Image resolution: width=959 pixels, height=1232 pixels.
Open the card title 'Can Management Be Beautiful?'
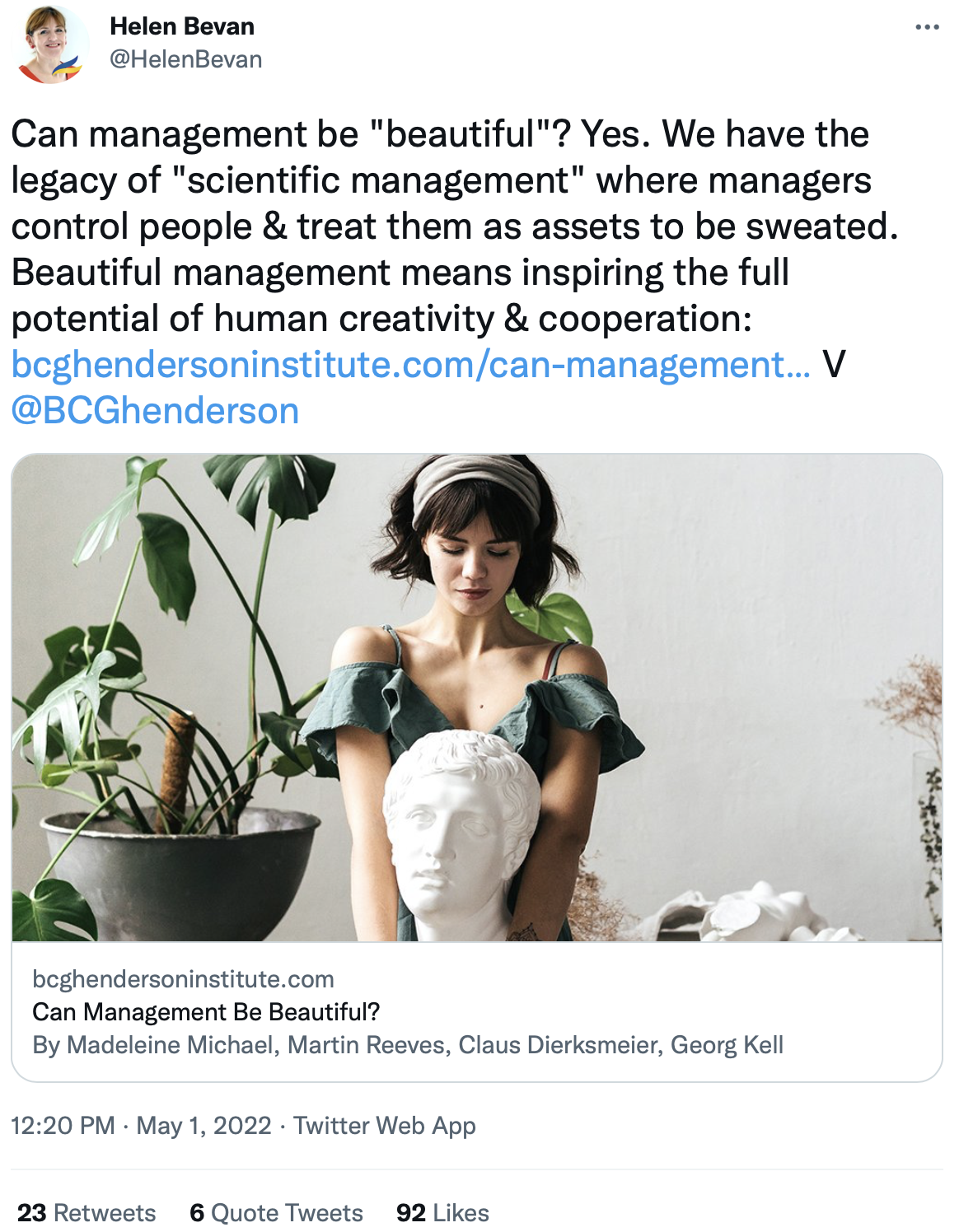click(206, 1012)
